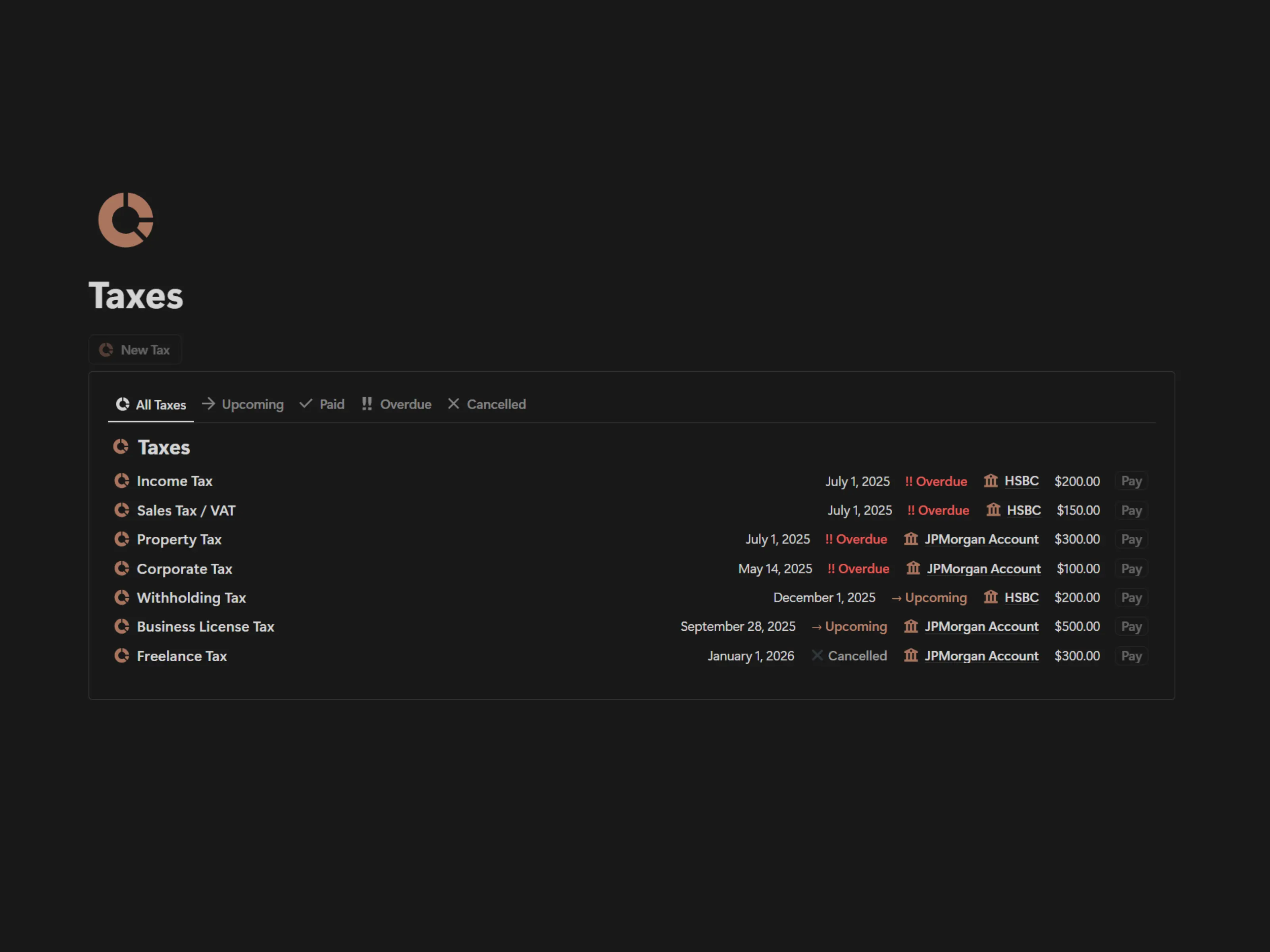The height and width of the screenshot is (952, 1270).
Task: Click the bank icon in Property Tax row
Action: tap(910, 539)
